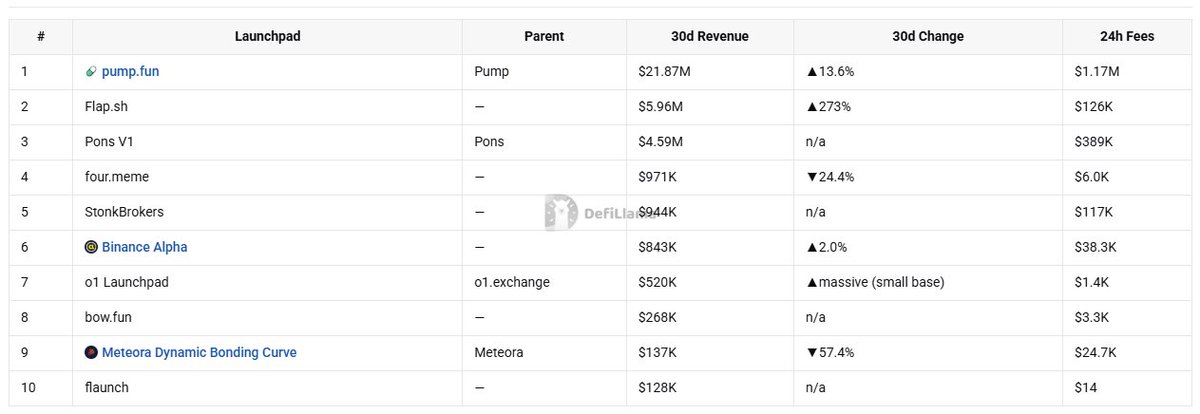Click the 24h Fees column header
This screenshot has width=1200, height=414.
[1126, 36]
